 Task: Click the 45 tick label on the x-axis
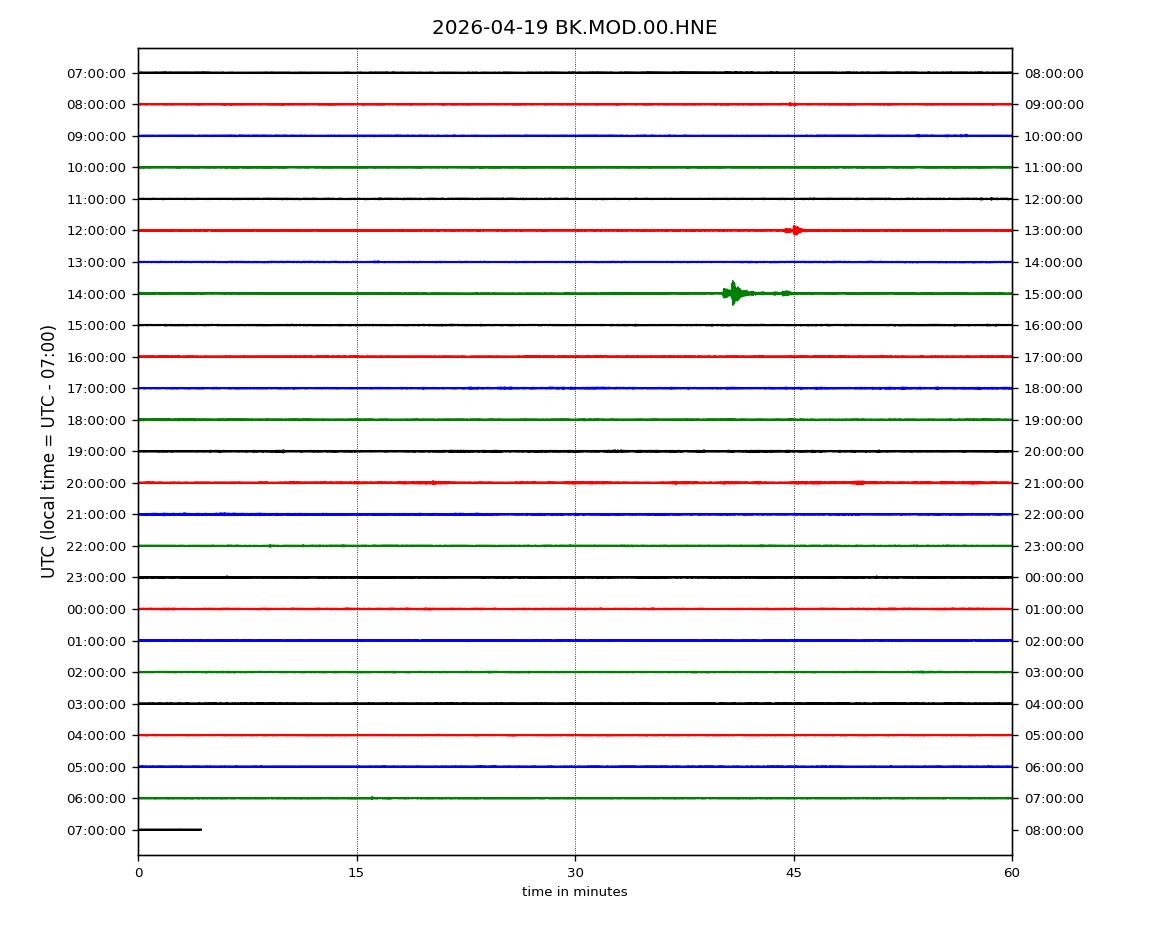[x=793, y=873]
